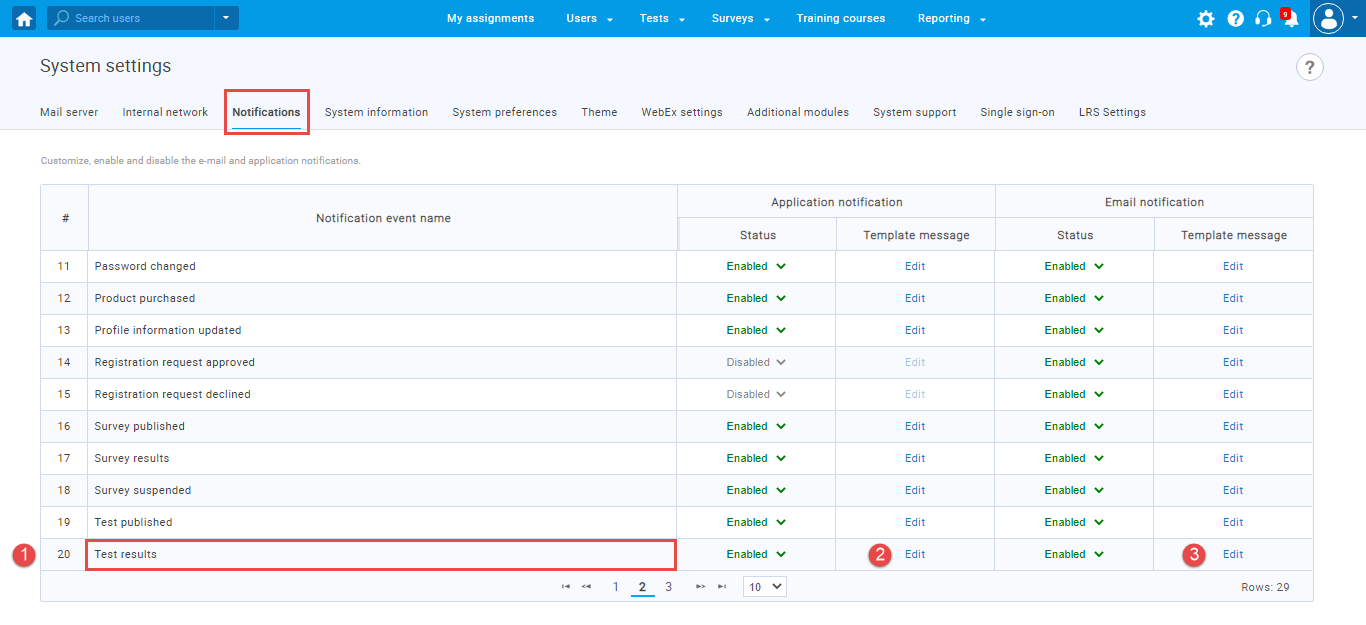The width and height of the screenshot is (1366, 625).
Task: Click the user profile avatar icon
Action: [x=1329, y=17]
